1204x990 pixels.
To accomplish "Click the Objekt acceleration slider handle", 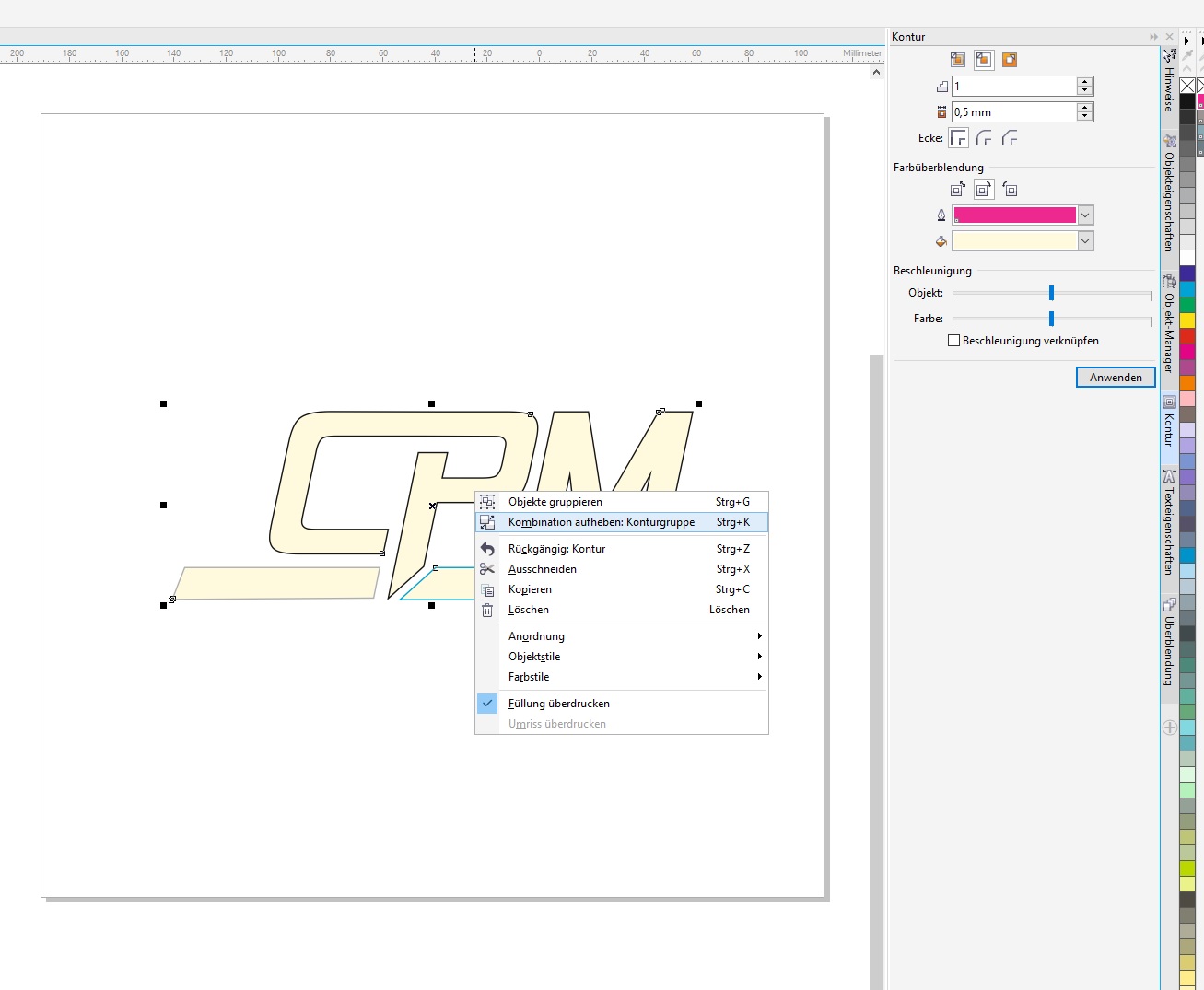I will 1051,293.
